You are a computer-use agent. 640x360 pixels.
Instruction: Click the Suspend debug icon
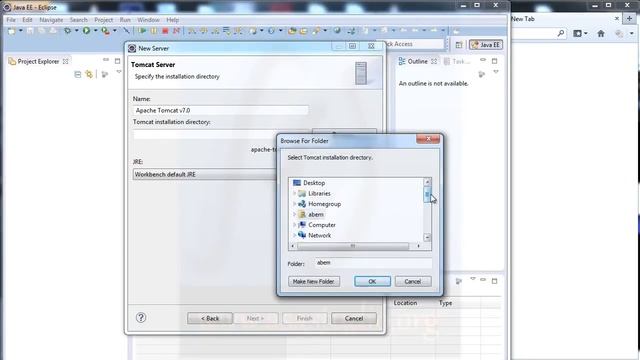(x=154, y=31)
